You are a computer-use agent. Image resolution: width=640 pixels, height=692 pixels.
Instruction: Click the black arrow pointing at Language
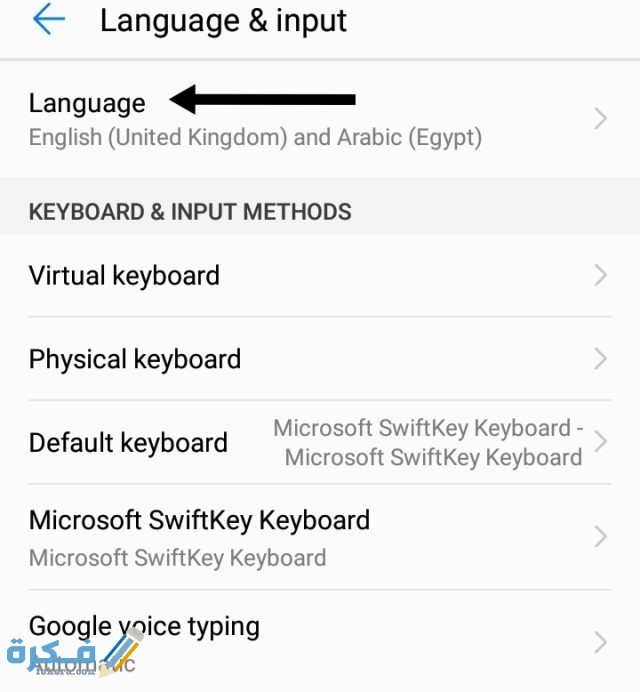(x=263, y=99)
